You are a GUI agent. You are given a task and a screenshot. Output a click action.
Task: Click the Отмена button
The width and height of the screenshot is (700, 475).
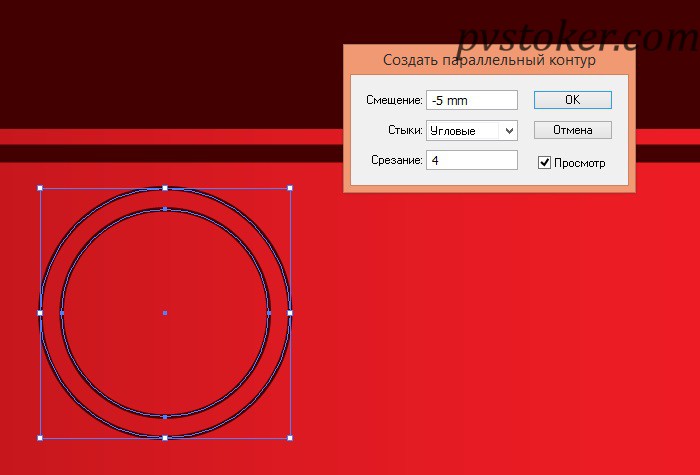[x=572, y=130]
